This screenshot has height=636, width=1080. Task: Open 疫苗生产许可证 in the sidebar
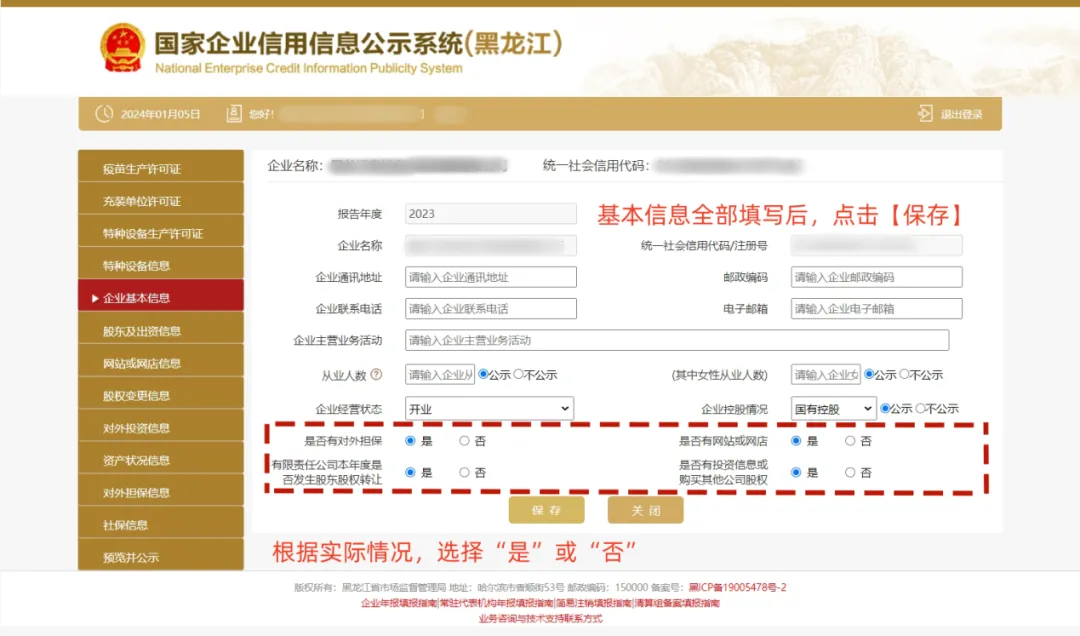161,169
